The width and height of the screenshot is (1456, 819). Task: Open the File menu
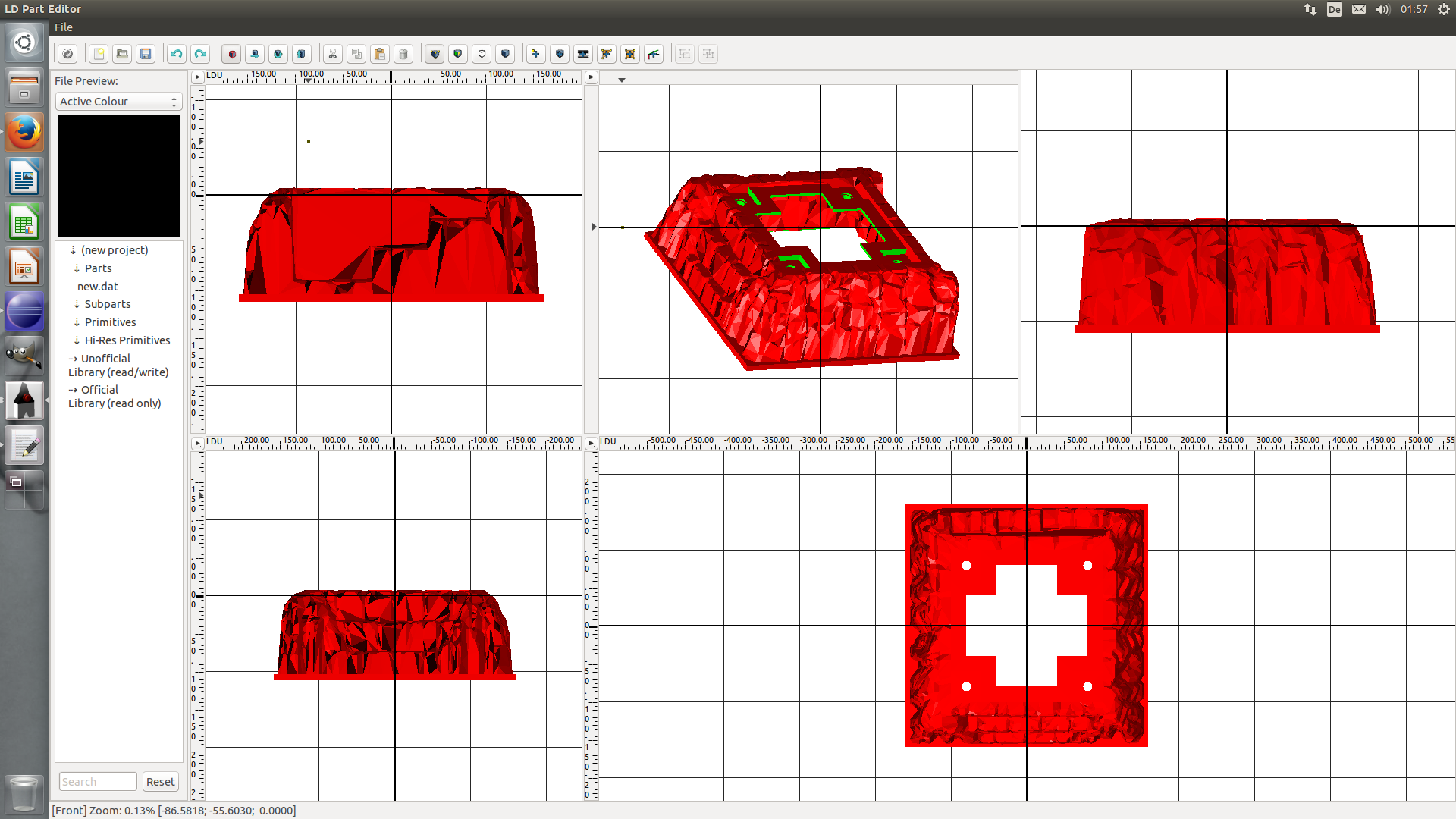point(64,27)
